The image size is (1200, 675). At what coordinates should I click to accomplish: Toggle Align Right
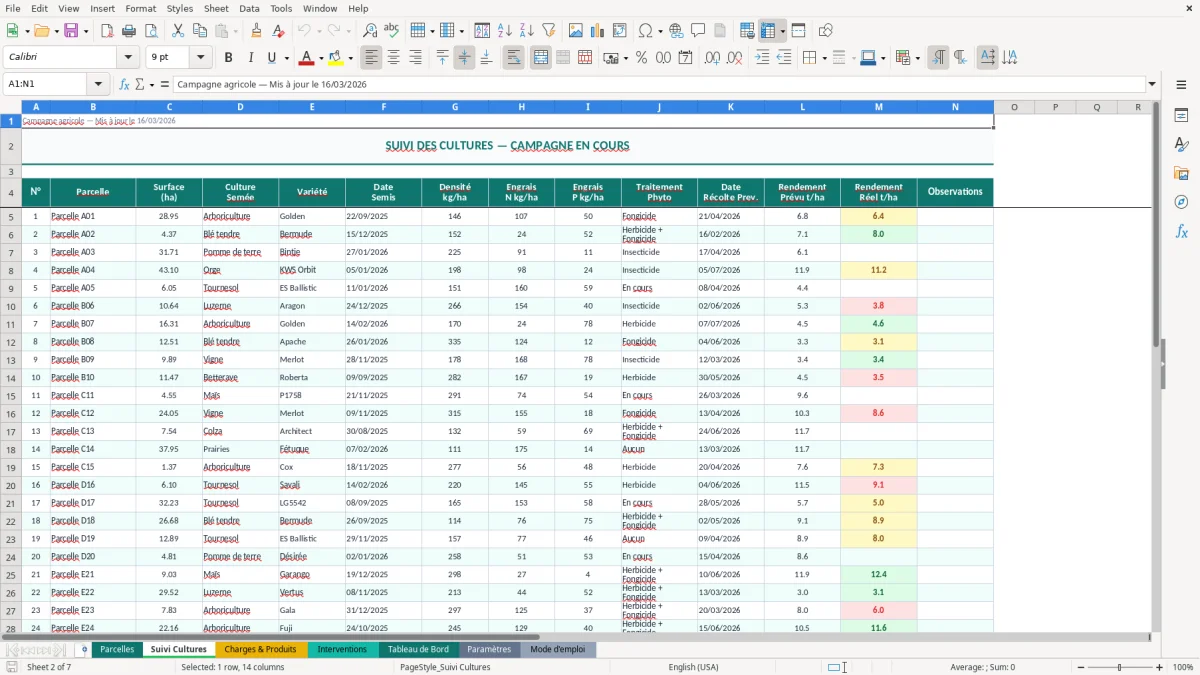pos(415,58)
